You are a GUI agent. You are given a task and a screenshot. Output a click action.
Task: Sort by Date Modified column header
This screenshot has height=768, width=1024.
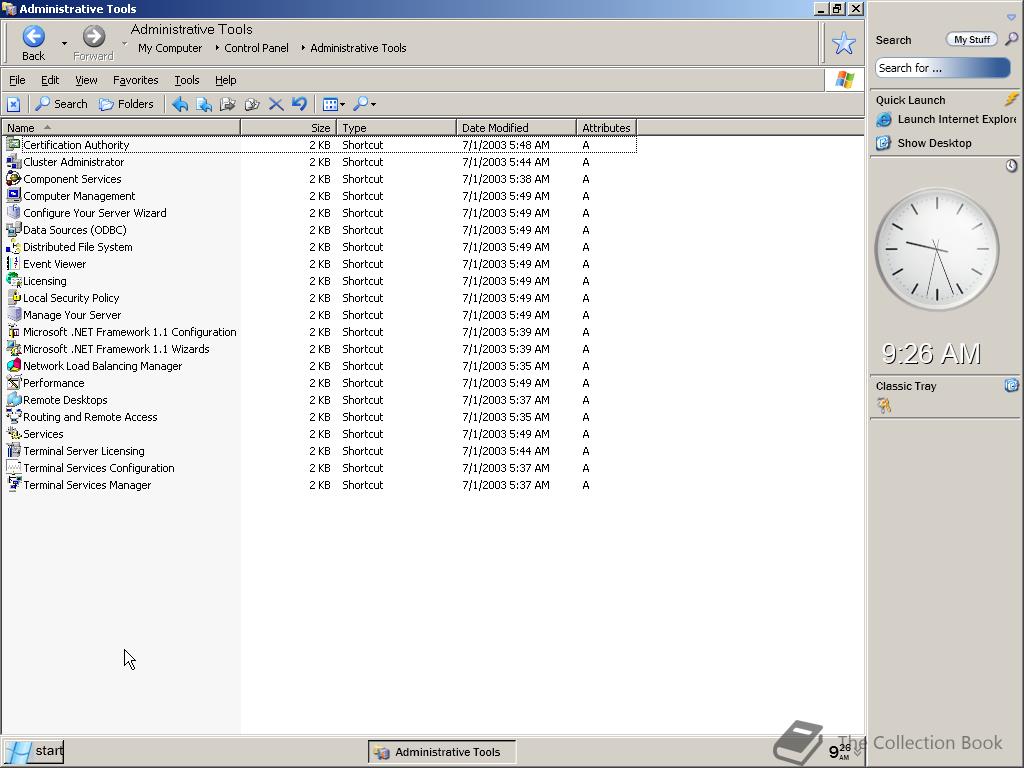click(517, 127)
